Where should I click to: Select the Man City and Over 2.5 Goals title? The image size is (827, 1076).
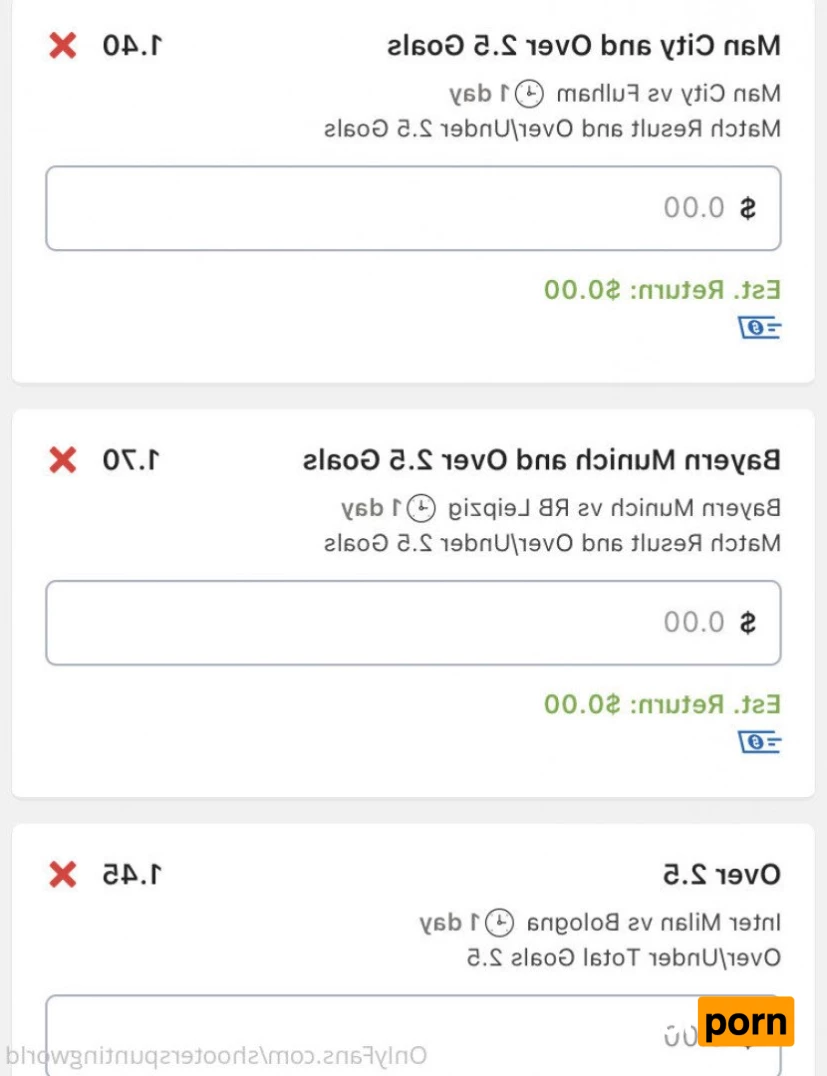point(583,45)
